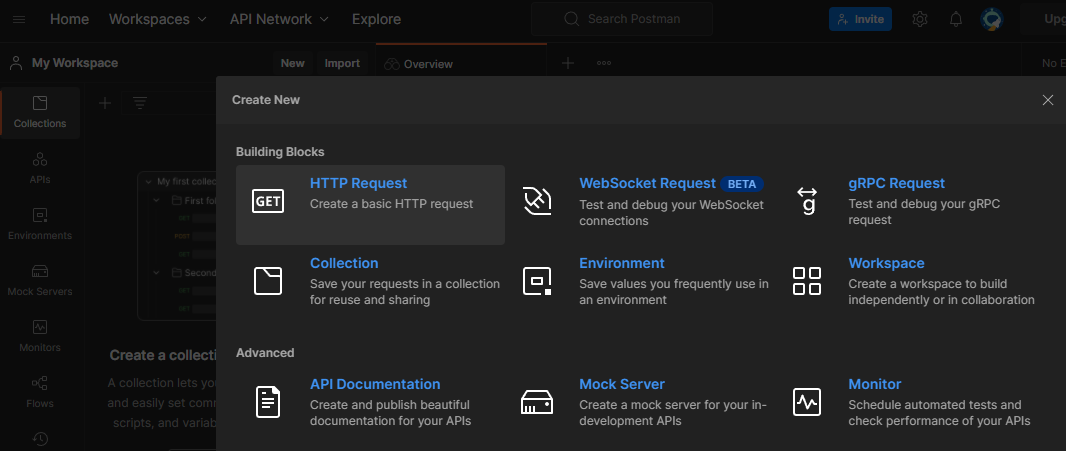Add a new tab with plus icon
1066x451 pixels.
568,63
